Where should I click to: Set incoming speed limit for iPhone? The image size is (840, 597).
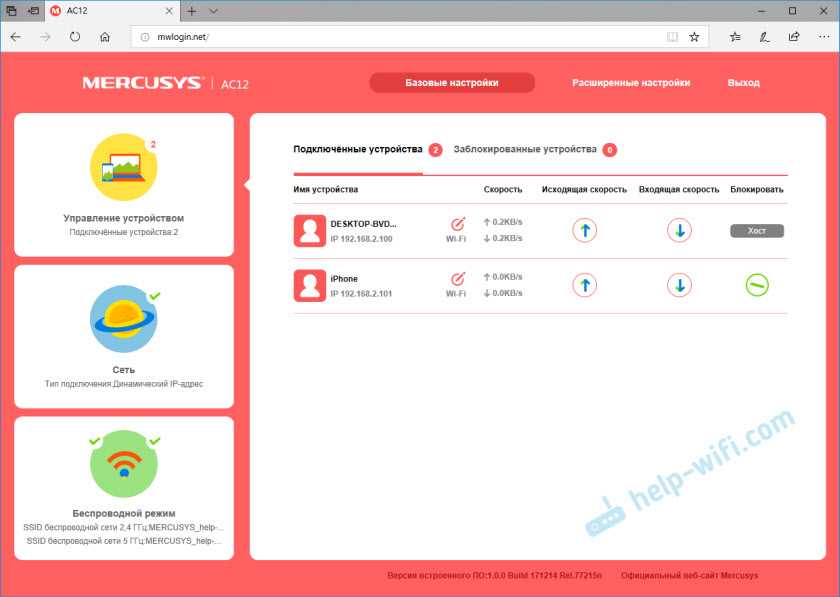coord(679,285)
